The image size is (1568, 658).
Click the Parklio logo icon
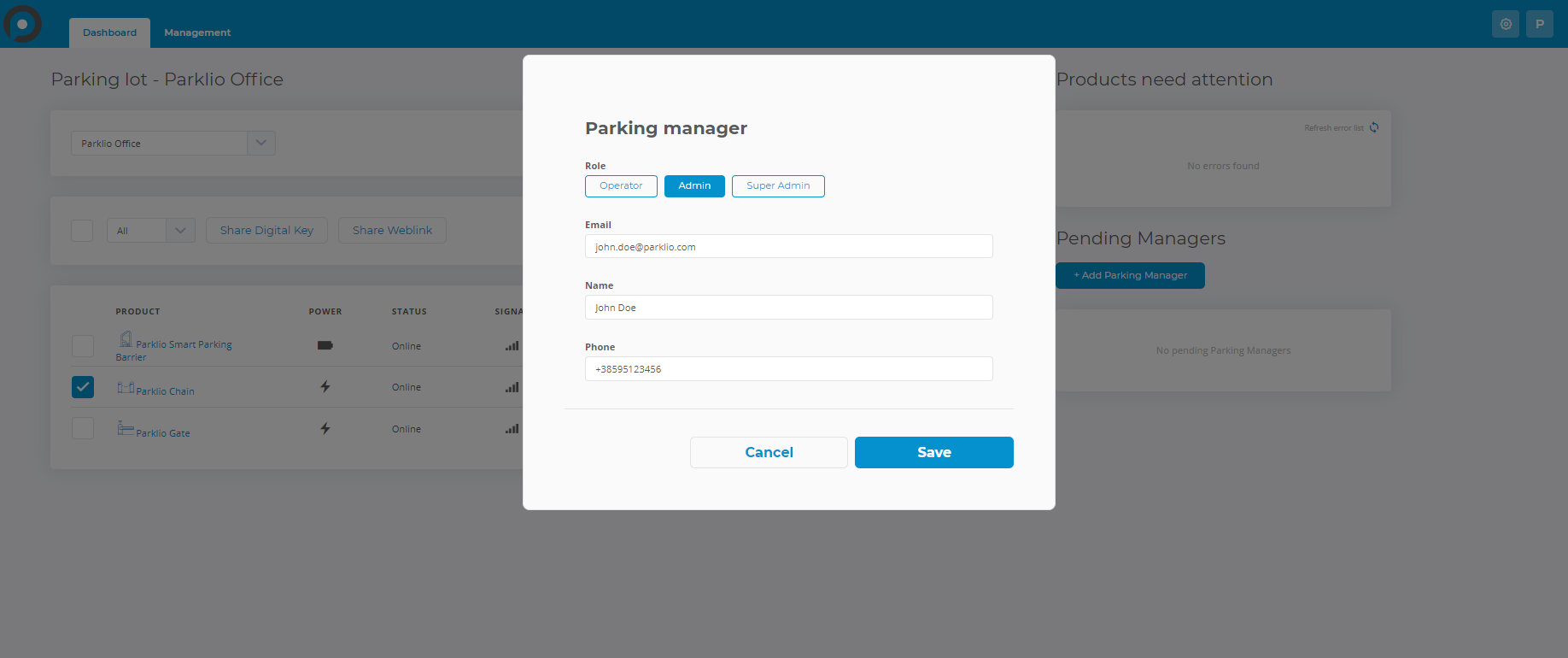(x=23, y=24)
